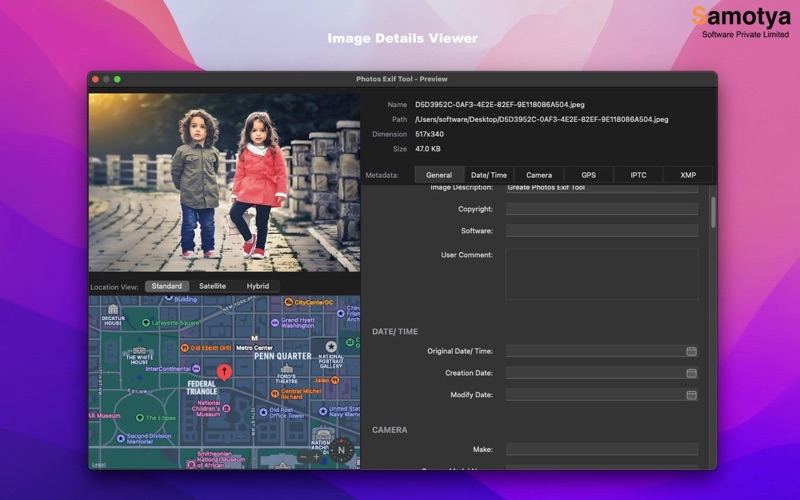Click Central Michel Richard marker
This screenshot has width=800, height=500.
coord(274,393)
